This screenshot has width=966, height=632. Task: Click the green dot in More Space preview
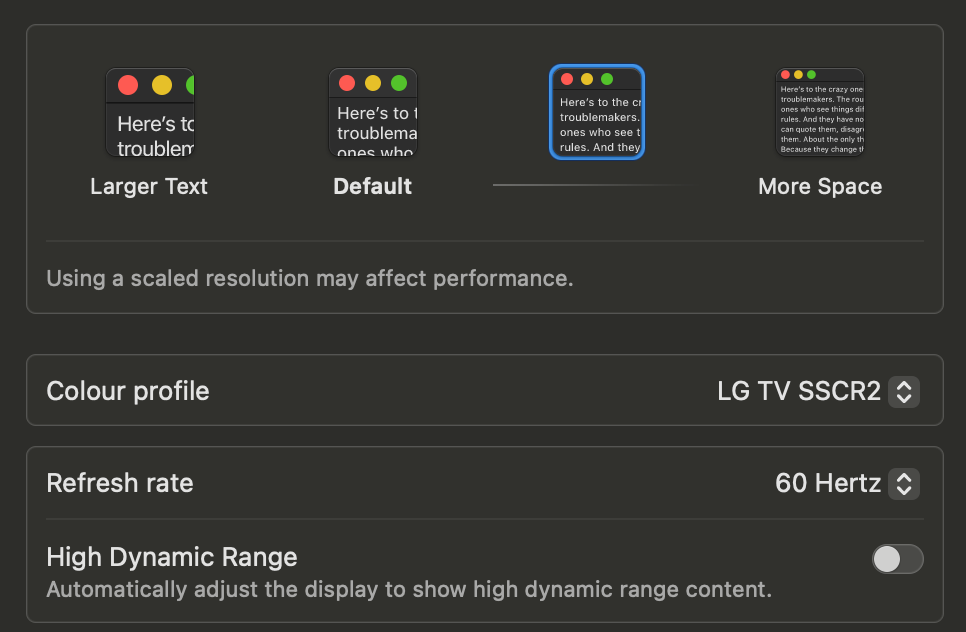pyautogui.click(x=811, y=75)
